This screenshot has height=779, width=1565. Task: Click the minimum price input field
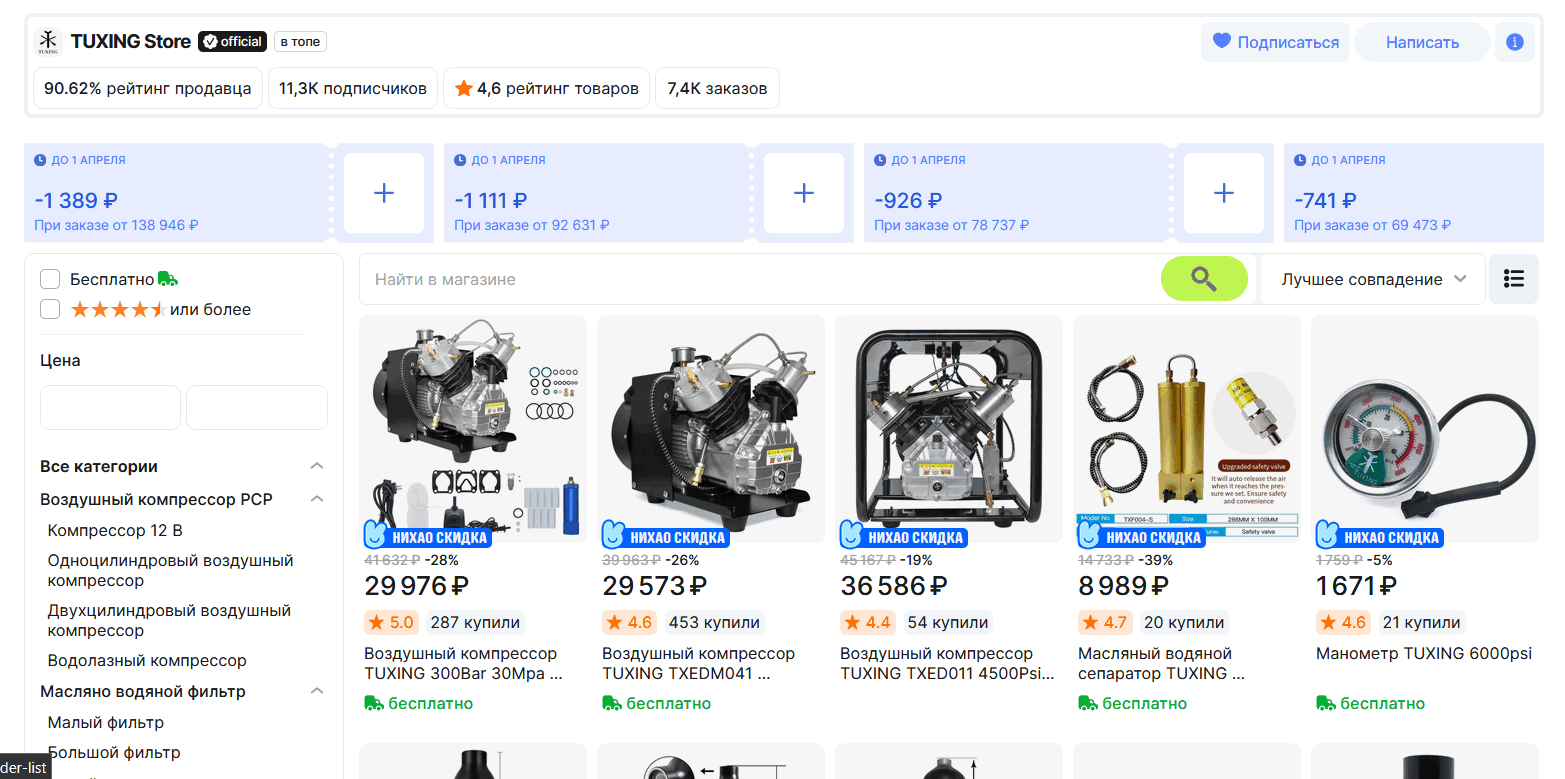110,407
